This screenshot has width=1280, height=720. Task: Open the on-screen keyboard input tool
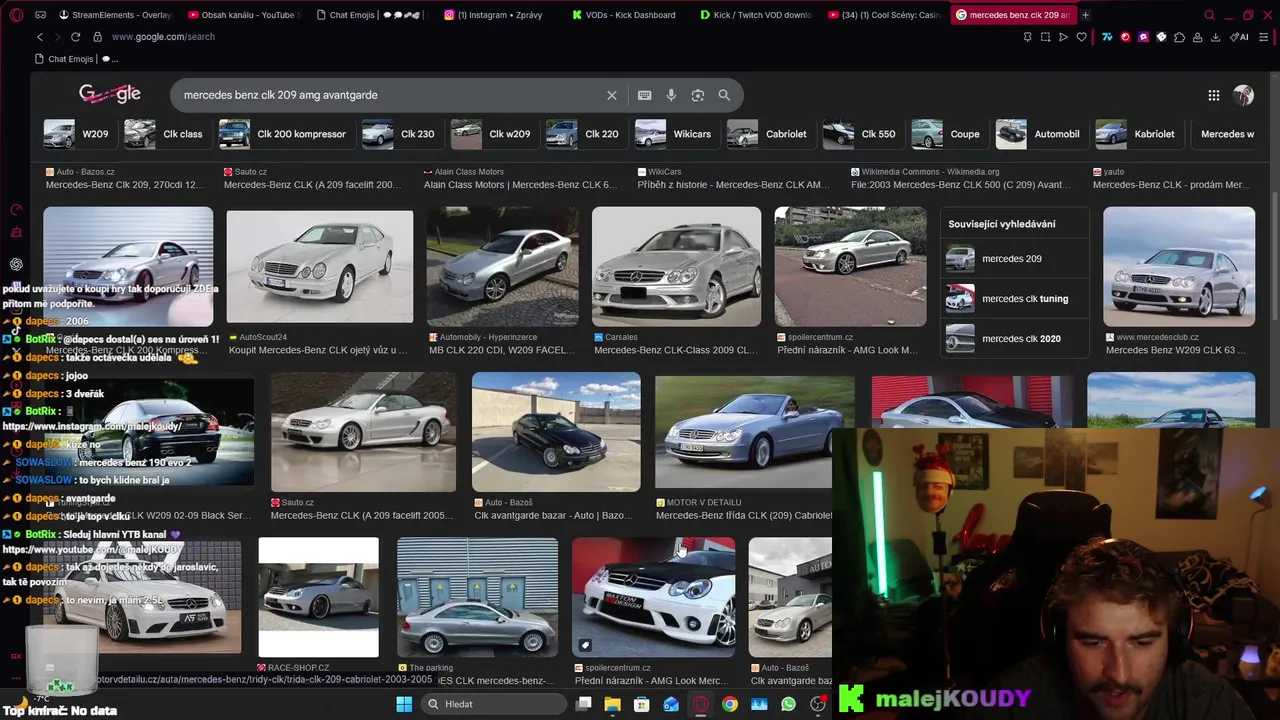point(645,95)
